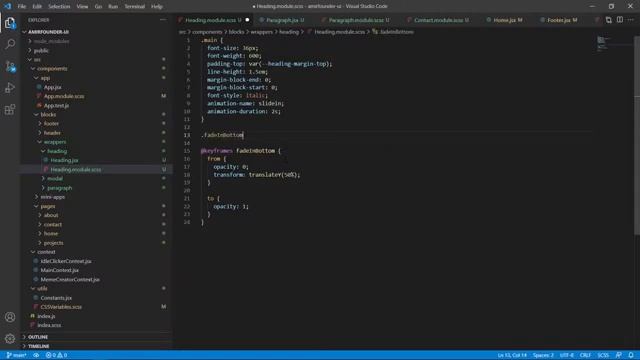Open the Run menu
This screenshot has width=640, height=360.
[113, 7]
